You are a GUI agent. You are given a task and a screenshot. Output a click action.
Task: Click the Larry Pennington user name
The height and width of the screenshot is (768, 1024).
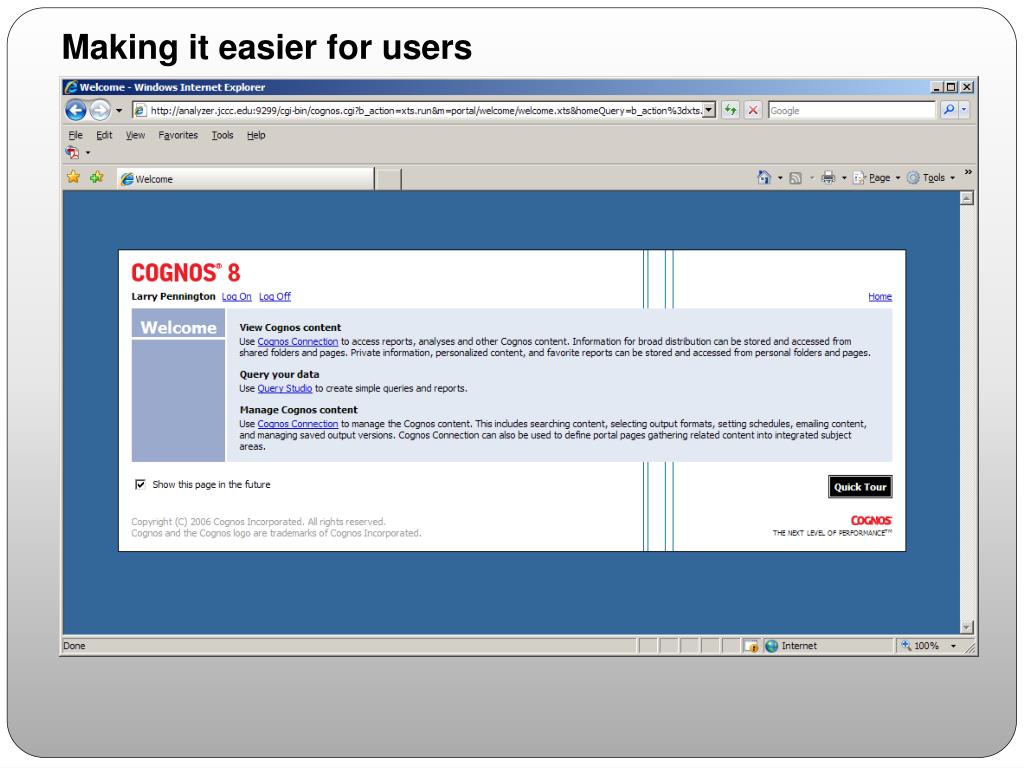click(173, 296)
